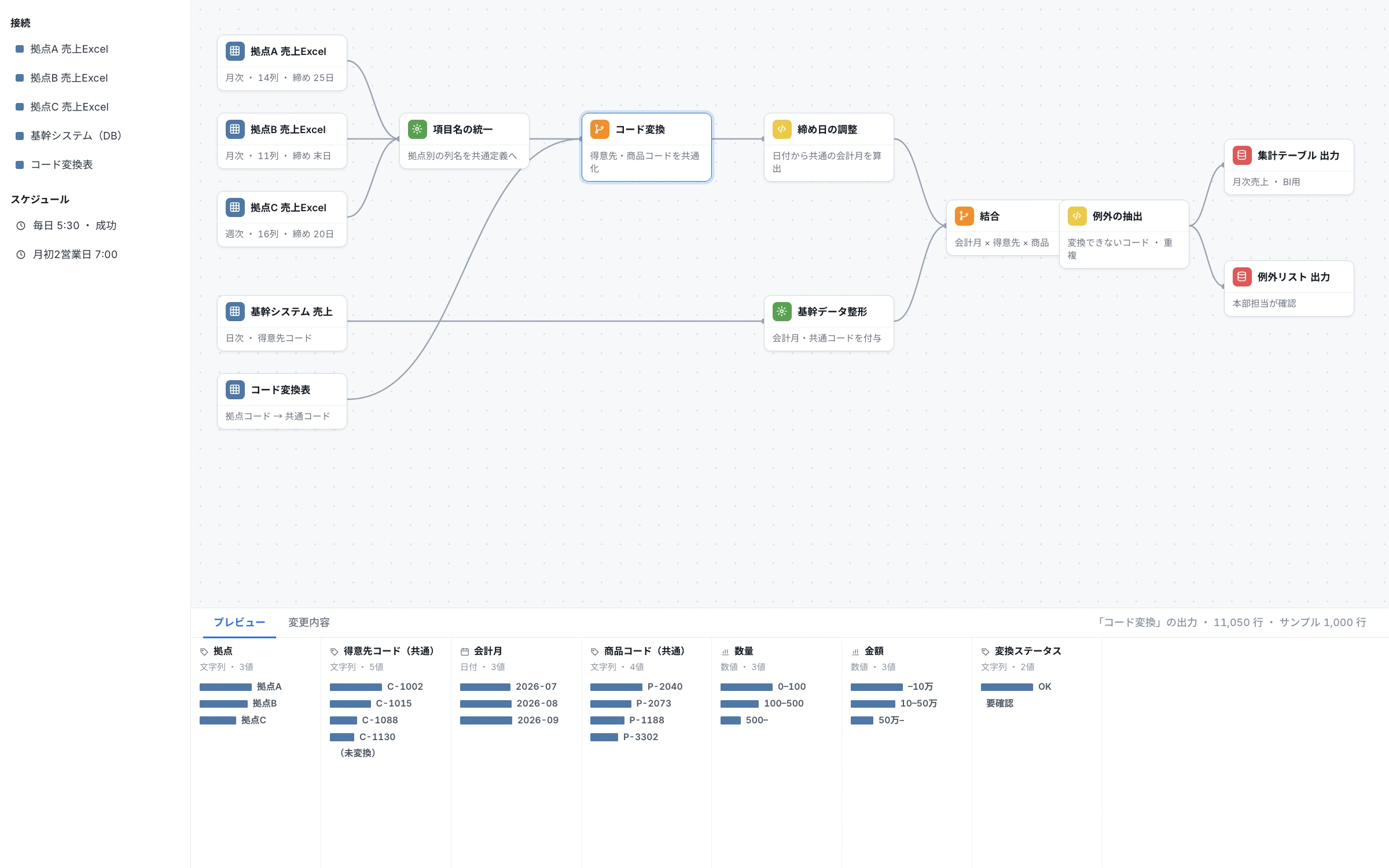Click the tag icon in 変換ステータス column header
Screen dimensions: 1389x868
985,652
